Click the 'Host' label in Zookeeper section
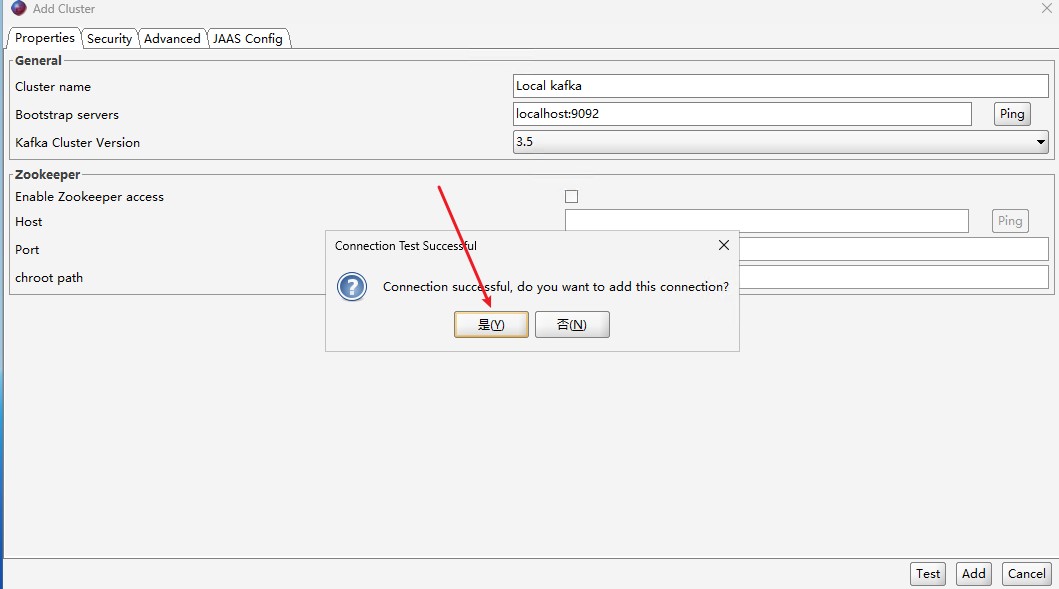 28,222
